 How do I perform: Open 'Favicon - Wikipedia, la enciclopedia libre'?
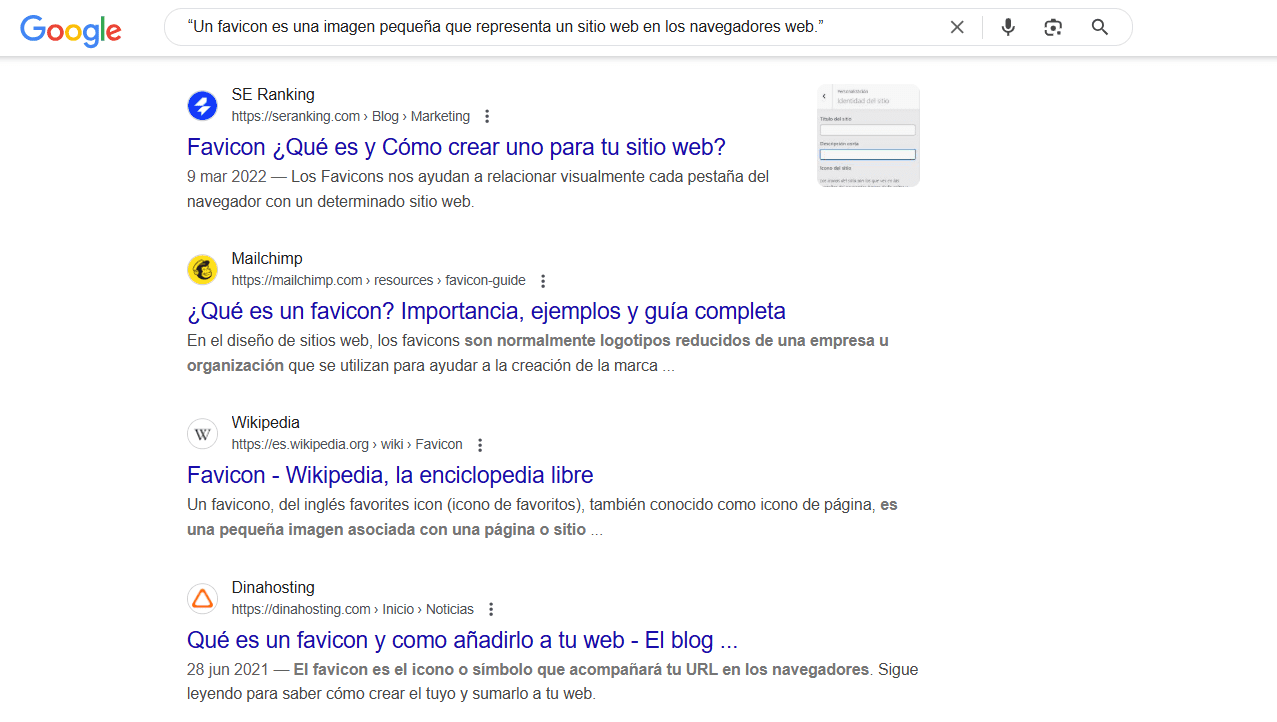pyautogui.click(x=390, y=475)
